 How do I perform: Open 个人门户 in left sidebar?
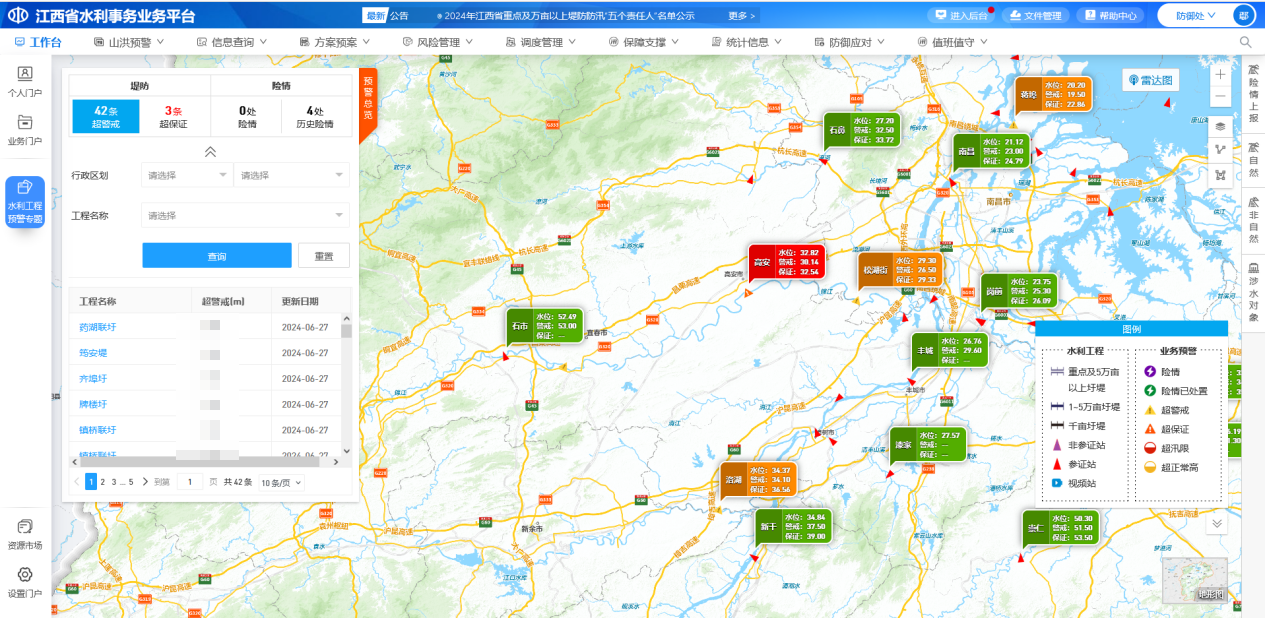(25, 81)
